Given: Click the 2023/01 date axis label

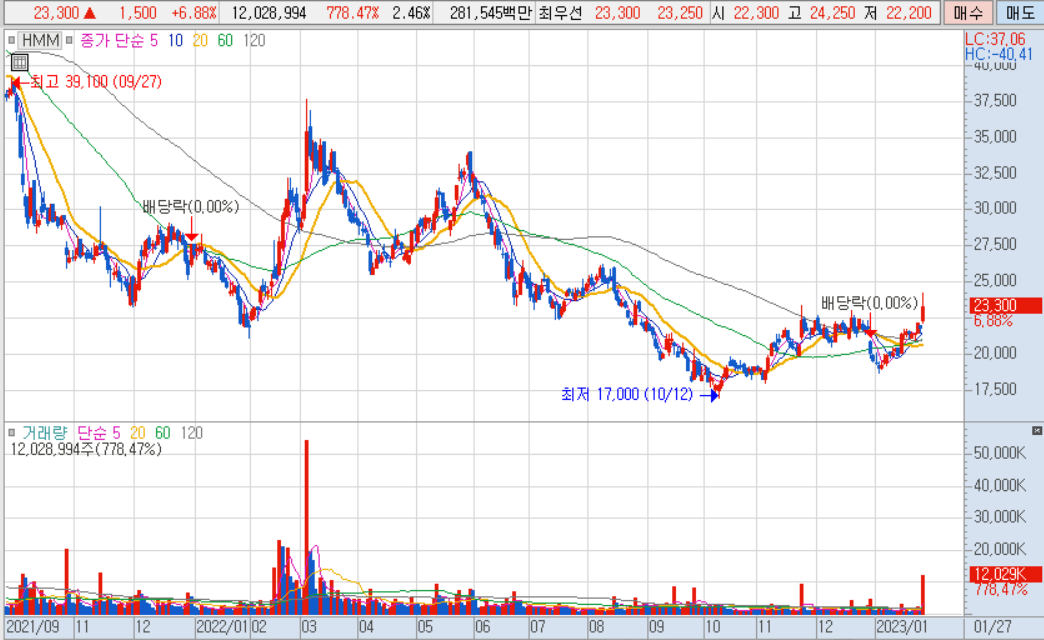Looking at the screenshot, I should [902, 627].
